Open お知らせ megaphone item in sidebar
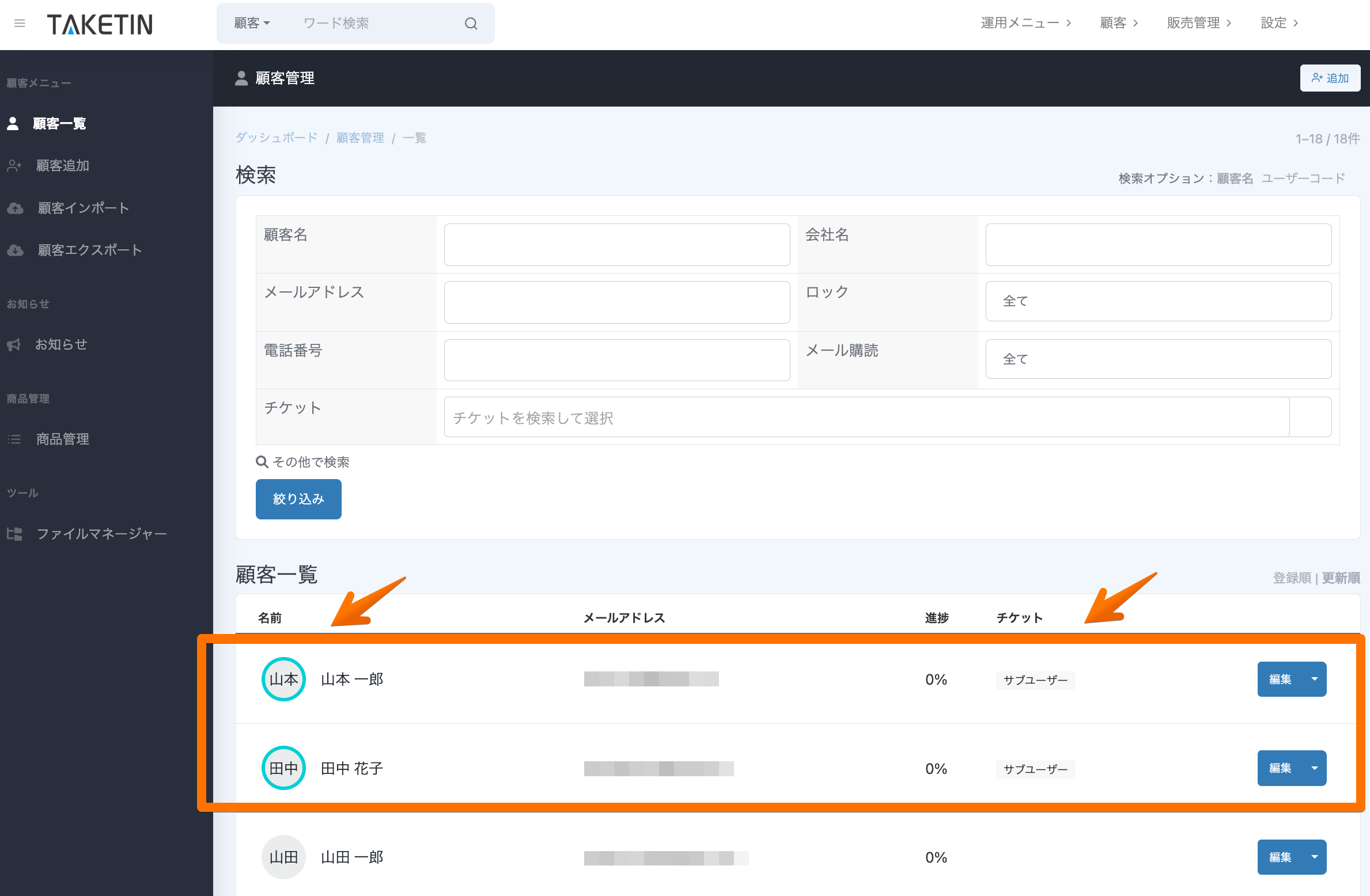This screenshot has height=896, width=1370. tap(61, 344)
